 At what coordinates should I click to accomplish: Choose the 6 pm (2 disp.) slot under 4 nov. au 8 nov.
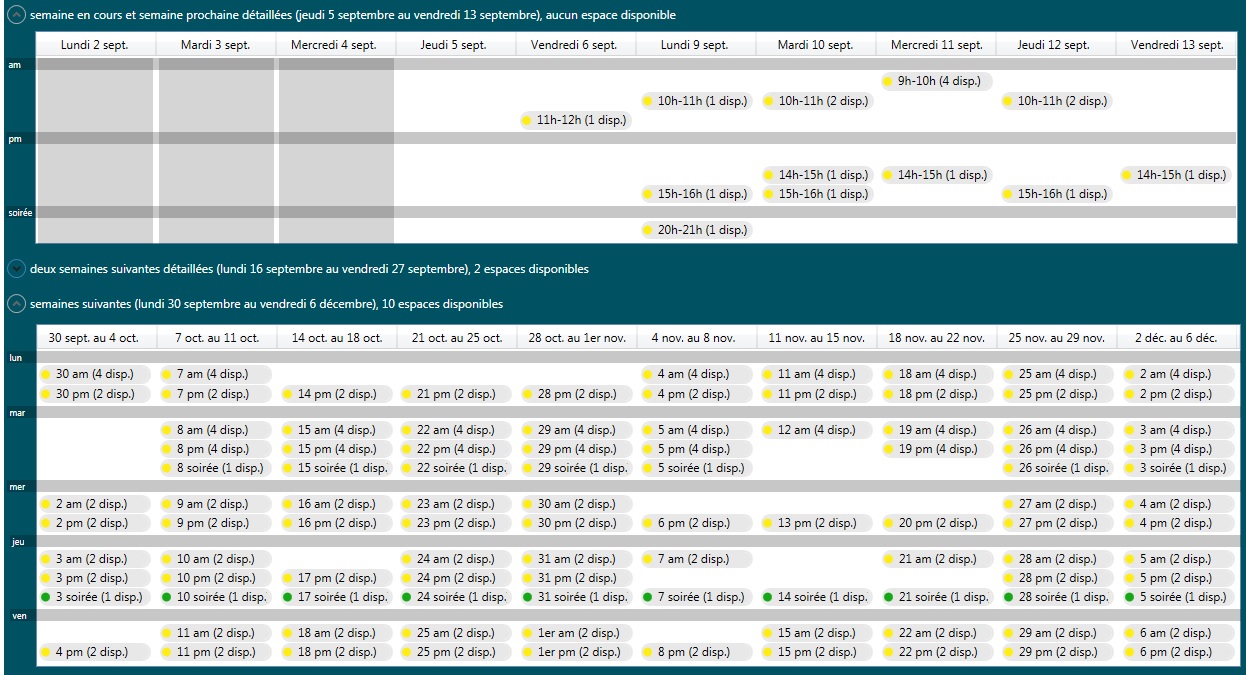point(695,523)
